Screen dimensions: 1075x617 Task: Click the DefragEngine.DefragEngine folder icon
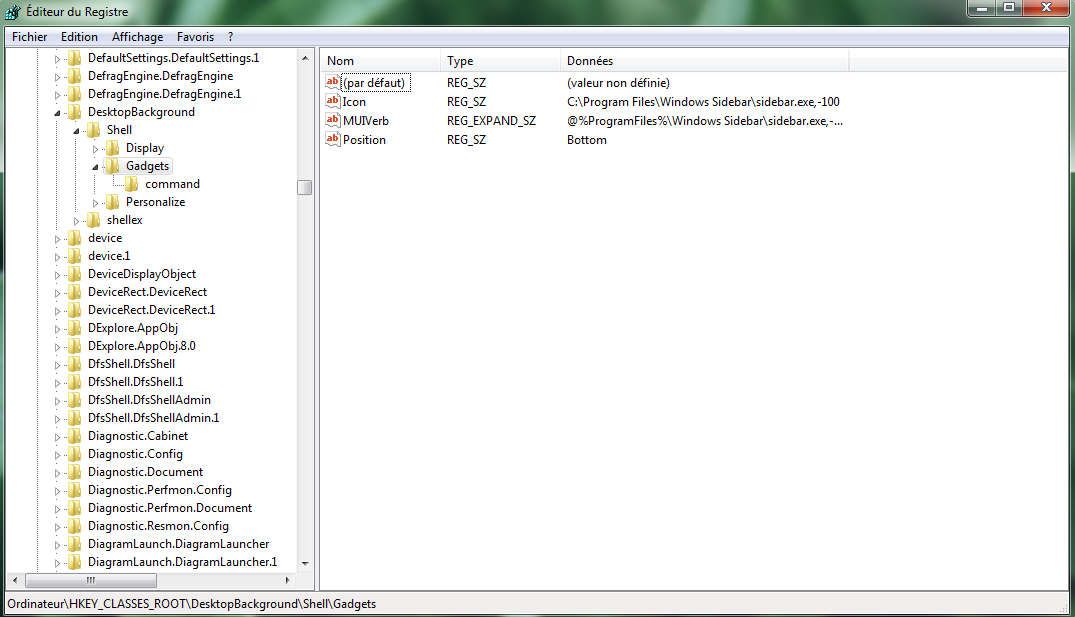pos(75,76)
